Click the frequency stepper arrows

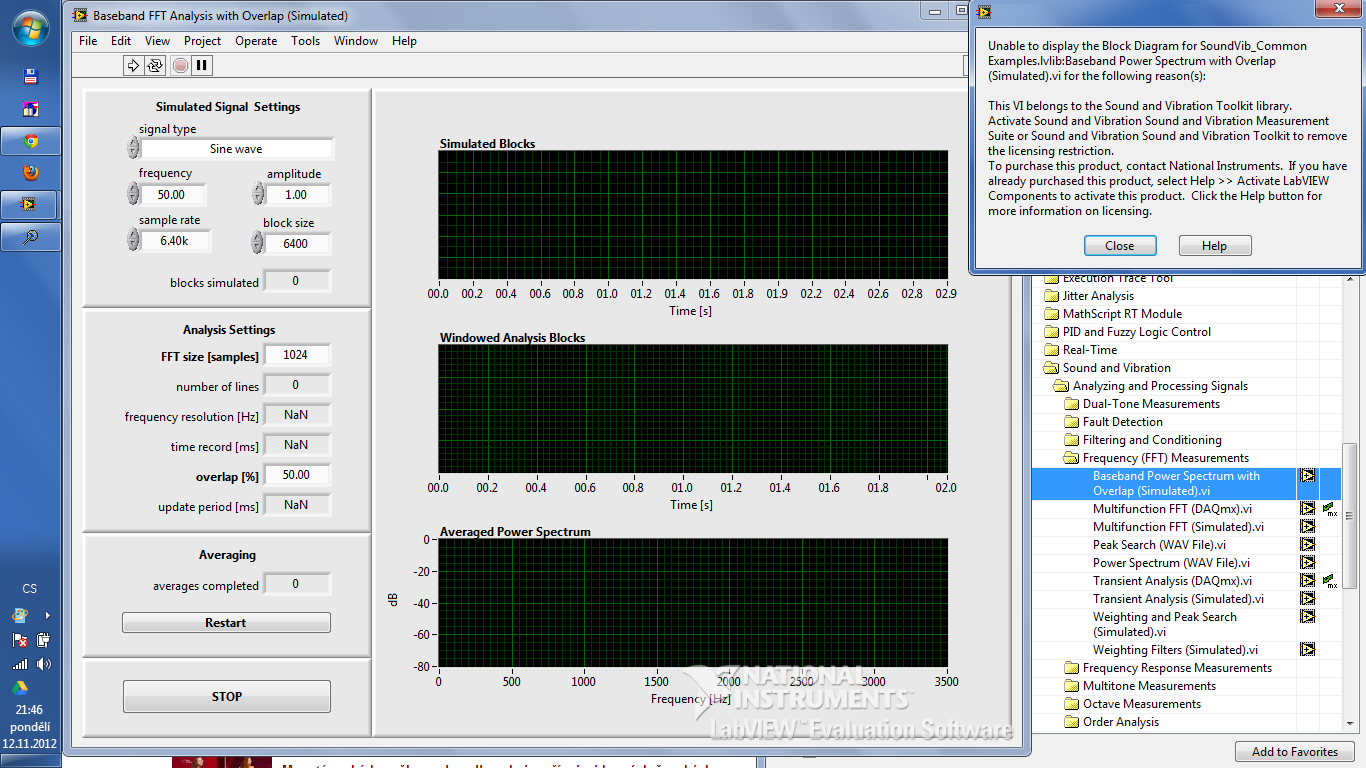click(x=133, y=194)
